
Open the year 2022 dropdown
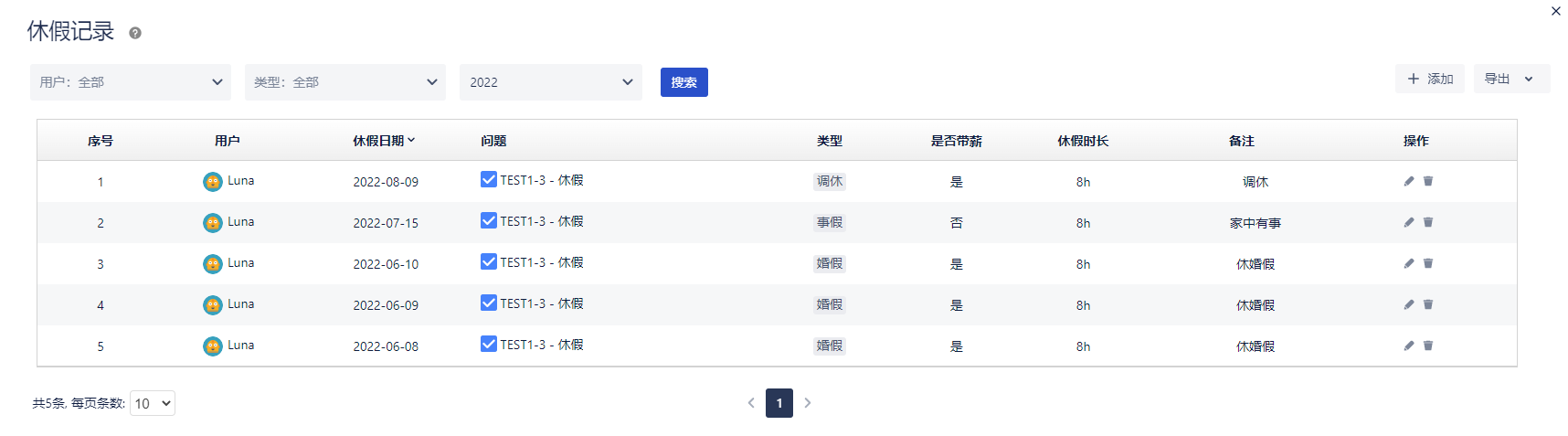click(x=551, y=82)
